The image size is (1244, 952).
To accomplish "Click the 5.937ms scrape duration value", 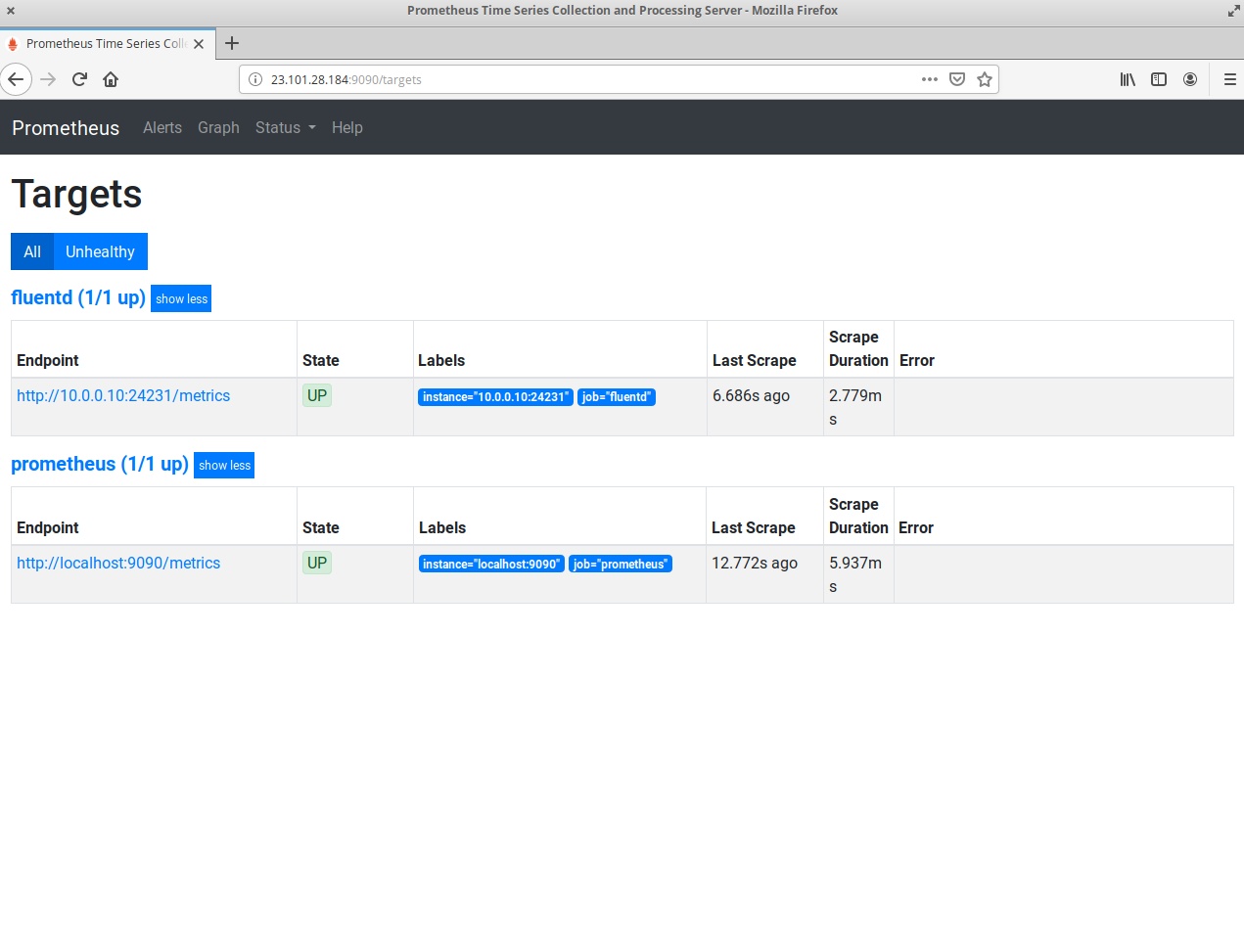I will (855, 574).
